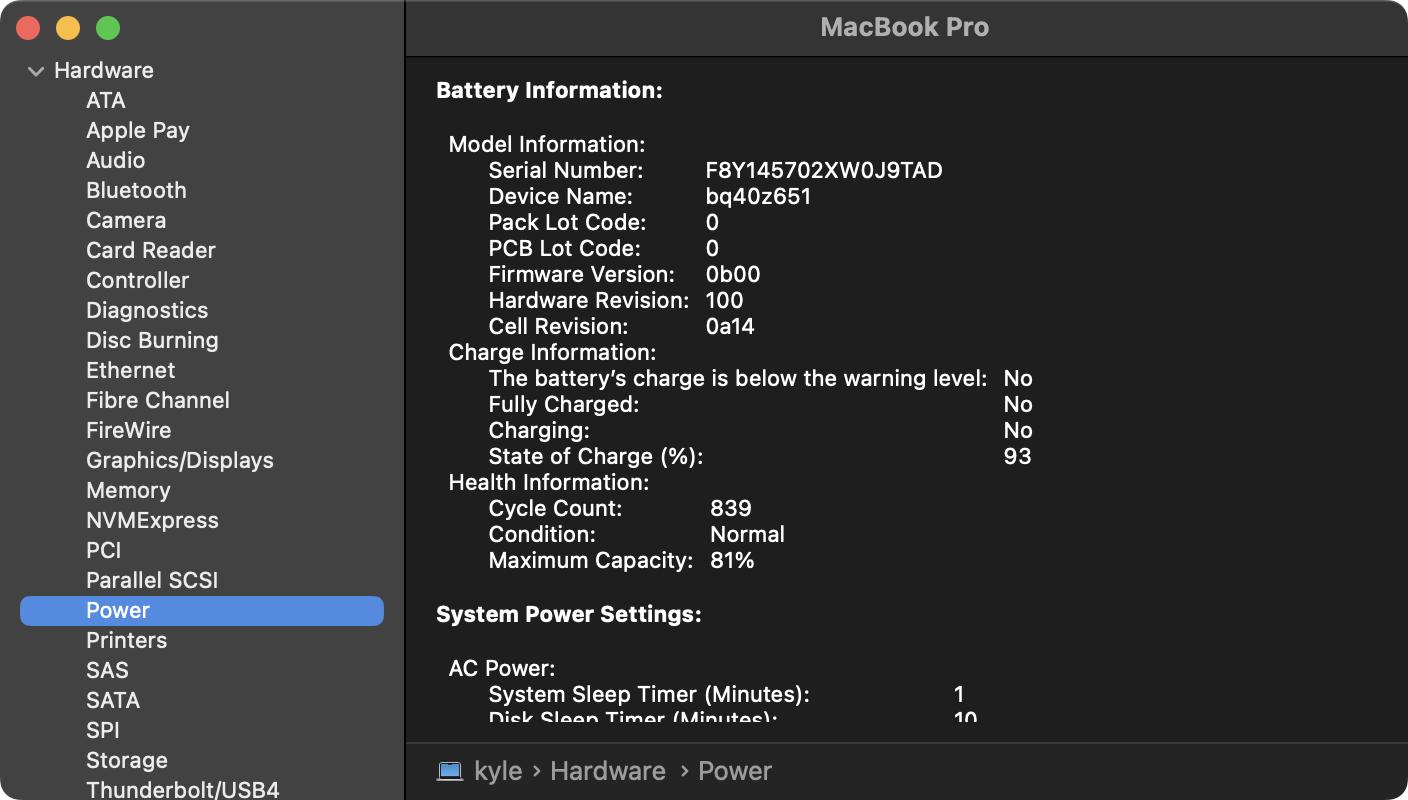Close the System Information window
This screenshot has width=1408, height=800.
click(x=28, y=28)
